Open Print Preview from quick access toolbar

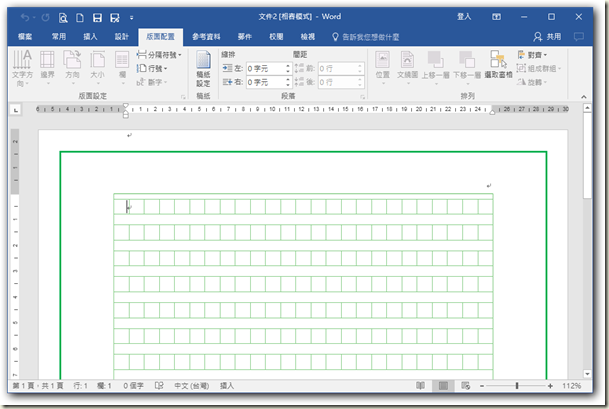pyautogui.click(x=63, y=17)
